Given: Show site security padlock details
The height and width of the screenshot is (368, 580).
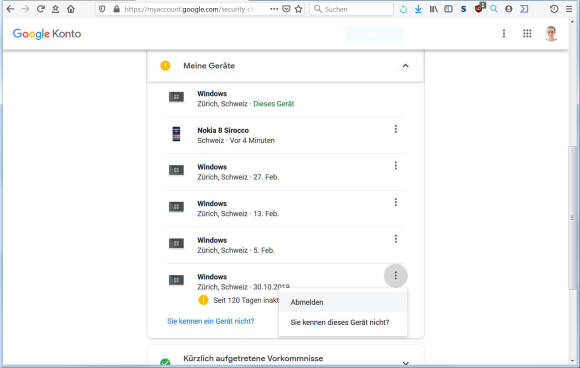Looking at the screenshot, I should coord(117,9).
